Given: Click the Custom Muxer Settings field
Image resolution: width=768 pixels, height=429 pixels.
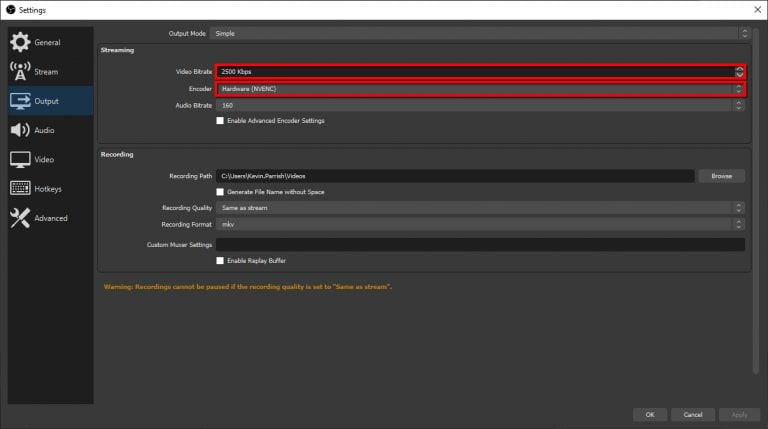Looking at the screenshot, I should point(480,244).
